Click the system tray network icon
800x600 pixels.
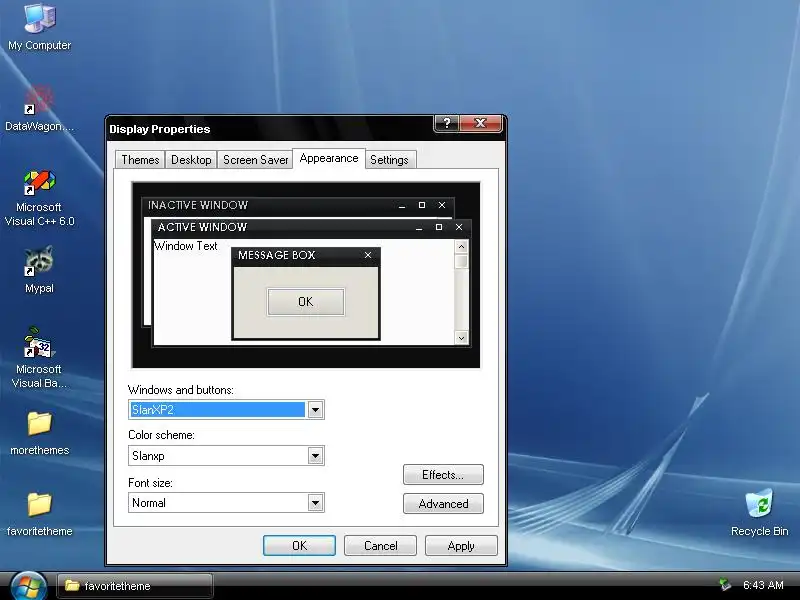tap(724, 585)
